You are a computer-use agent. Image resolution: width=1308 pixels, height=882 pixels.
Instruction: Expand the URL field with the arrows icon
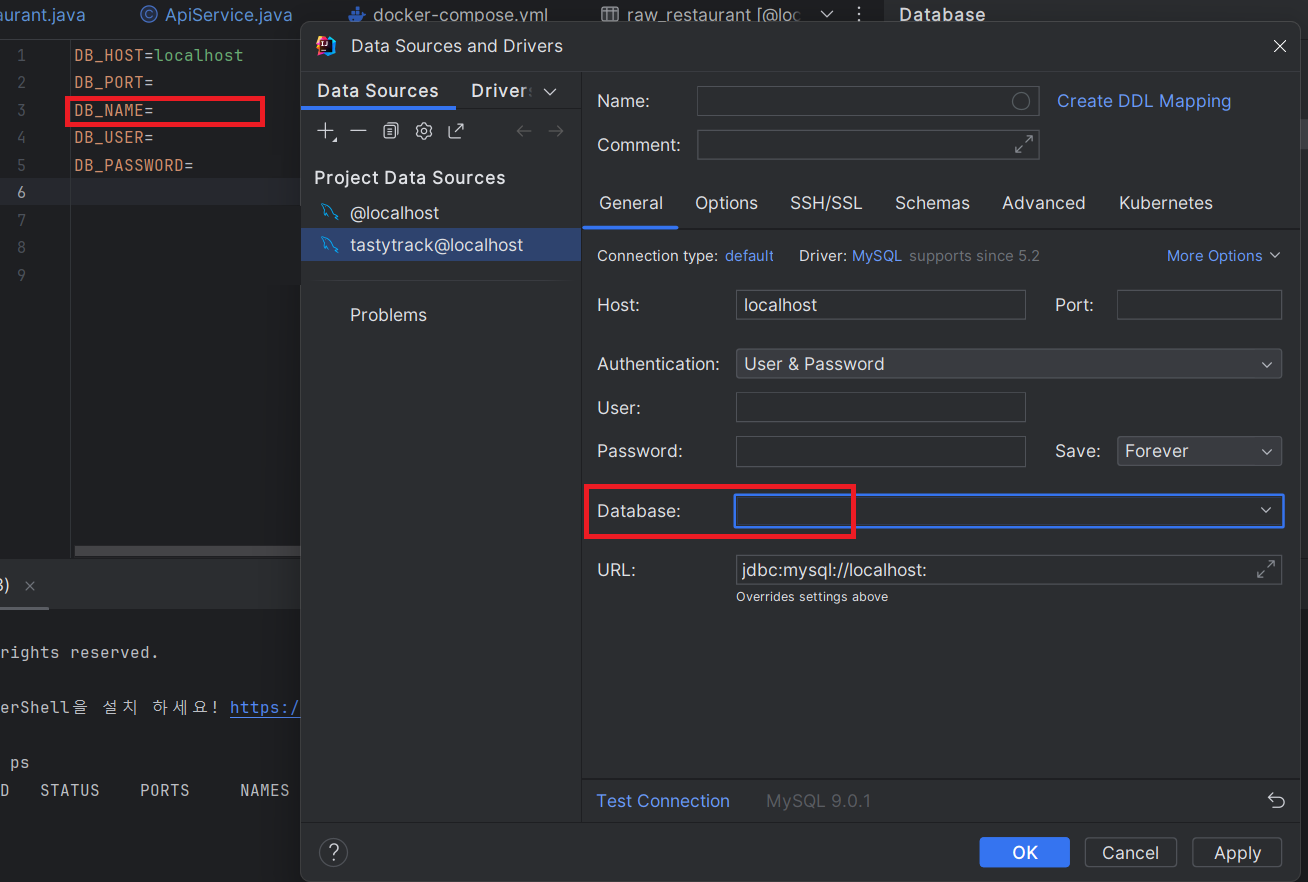[x=1266, y=570]
